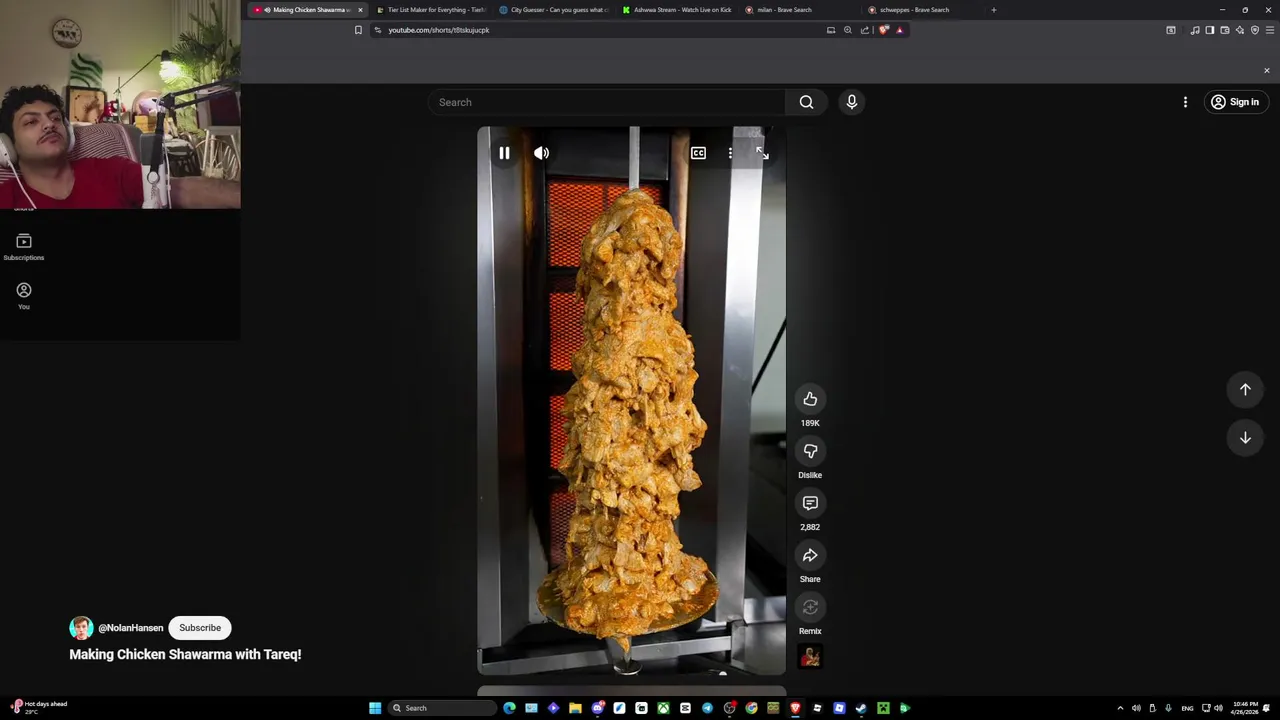Expand the Short to fullscreen
Viewport: 1280px width, 720px height.
pos(762,153)
